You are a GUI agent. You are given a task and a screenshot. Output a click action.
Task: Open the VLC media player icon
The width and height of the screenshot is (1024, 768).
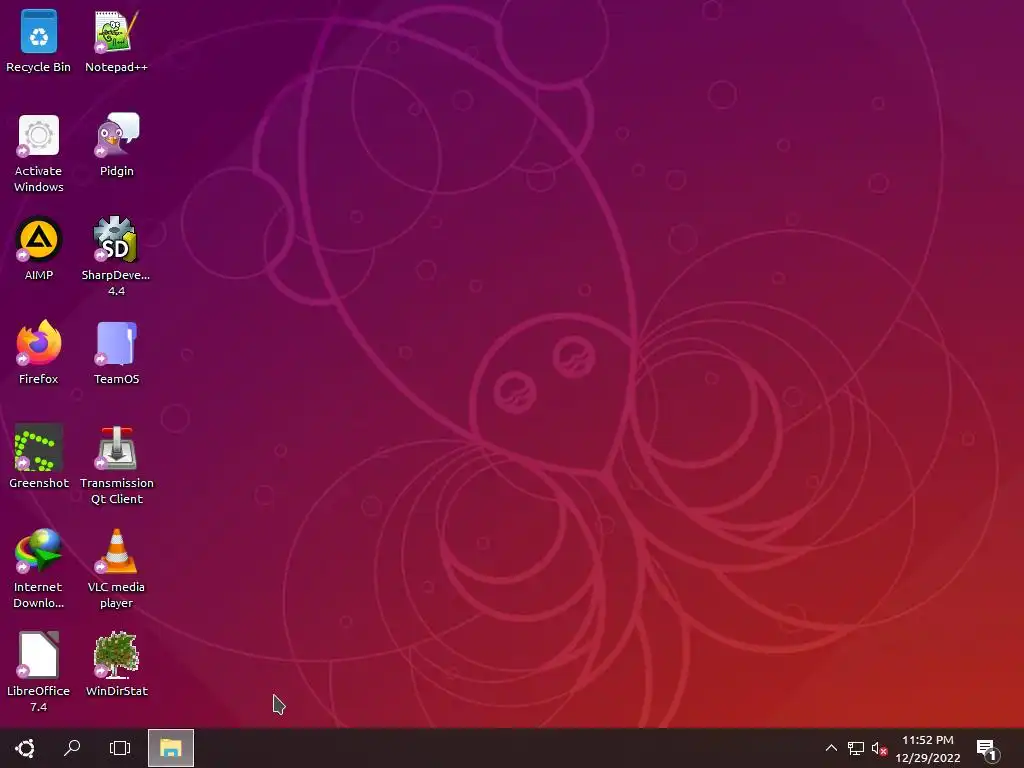[116, 569]
